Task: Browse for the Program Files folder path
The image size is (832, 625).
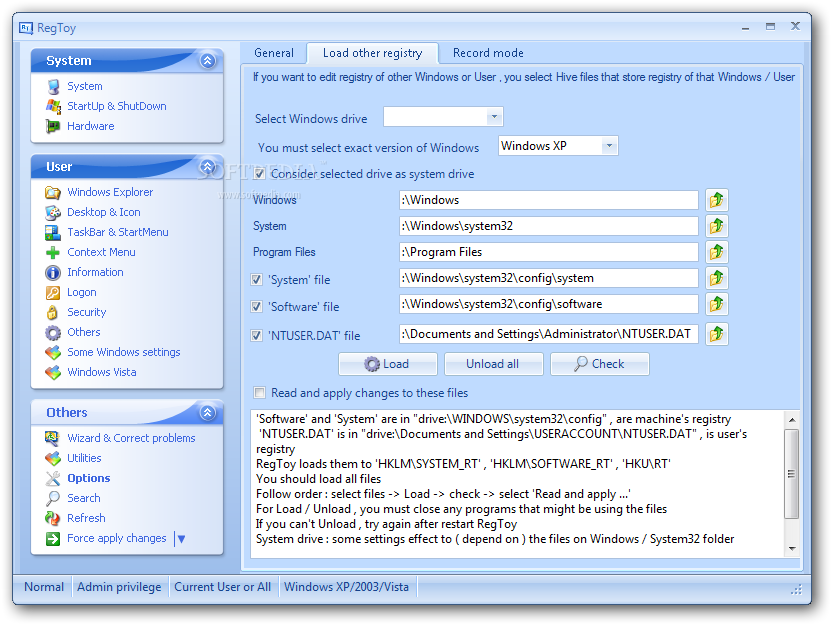Action: 717,252
